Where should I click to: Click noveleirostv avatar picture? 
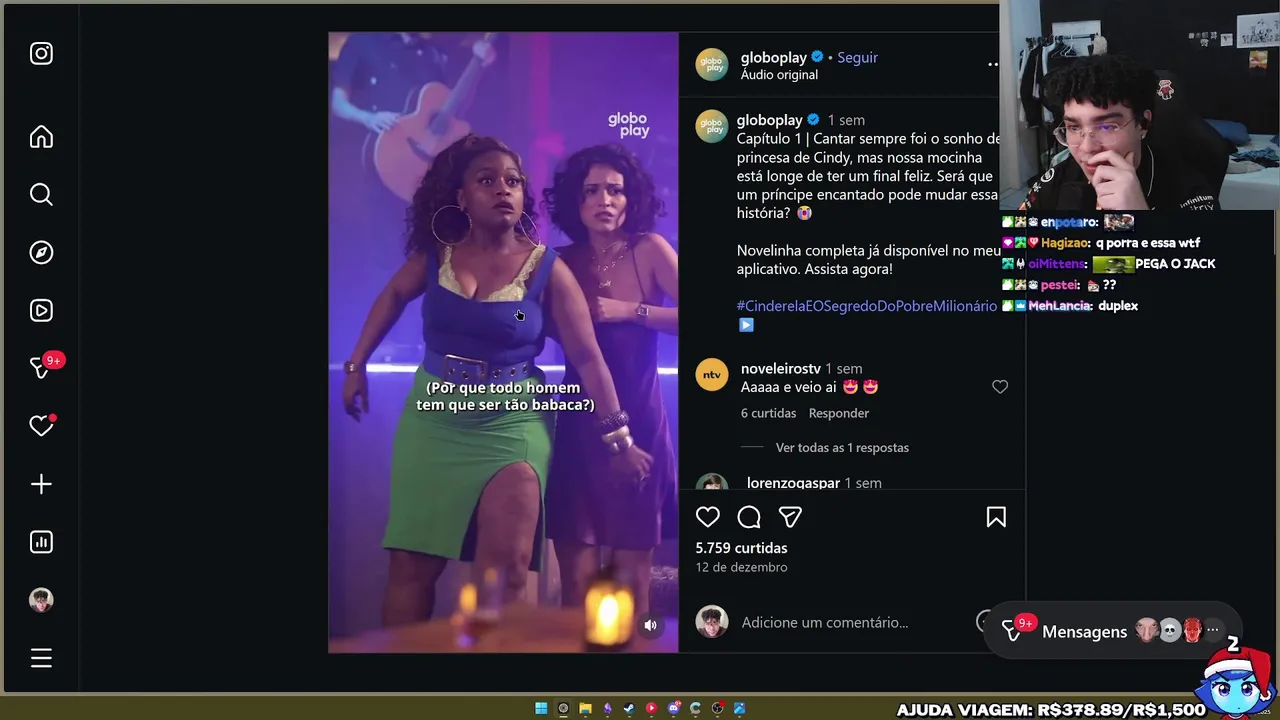pos(712,374)
